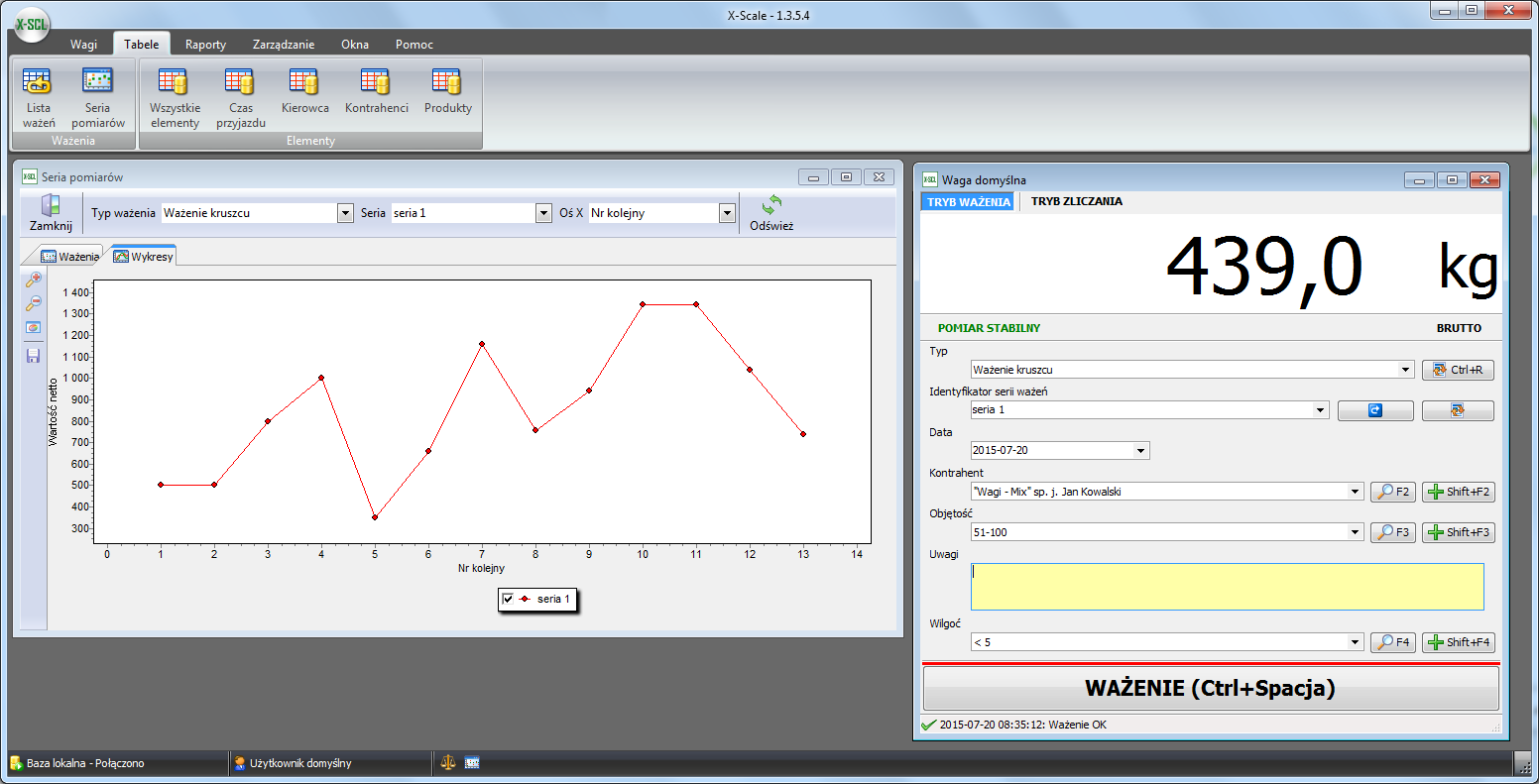
Task: Save the chart using floppy disk icon
Action: (x=34, y=355)
